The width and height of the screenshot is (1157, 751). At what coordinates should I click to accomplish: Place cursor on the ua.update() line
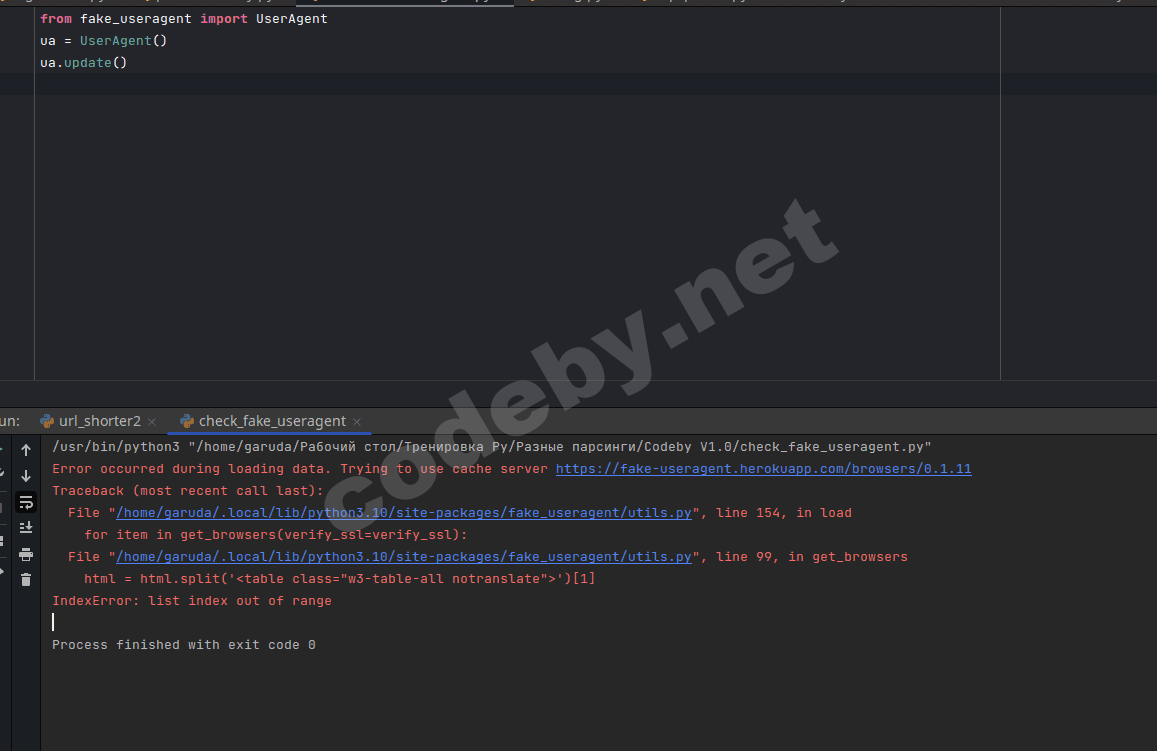pos(82,62)
